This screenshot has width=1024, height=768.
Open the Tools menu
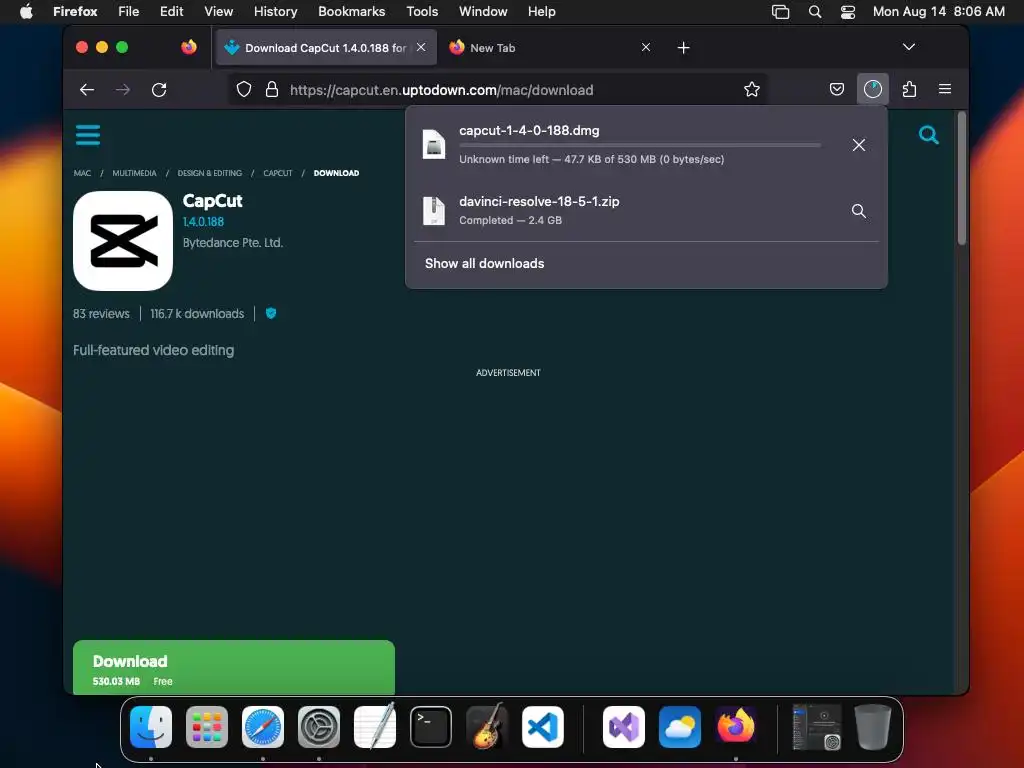pos(422,12)
